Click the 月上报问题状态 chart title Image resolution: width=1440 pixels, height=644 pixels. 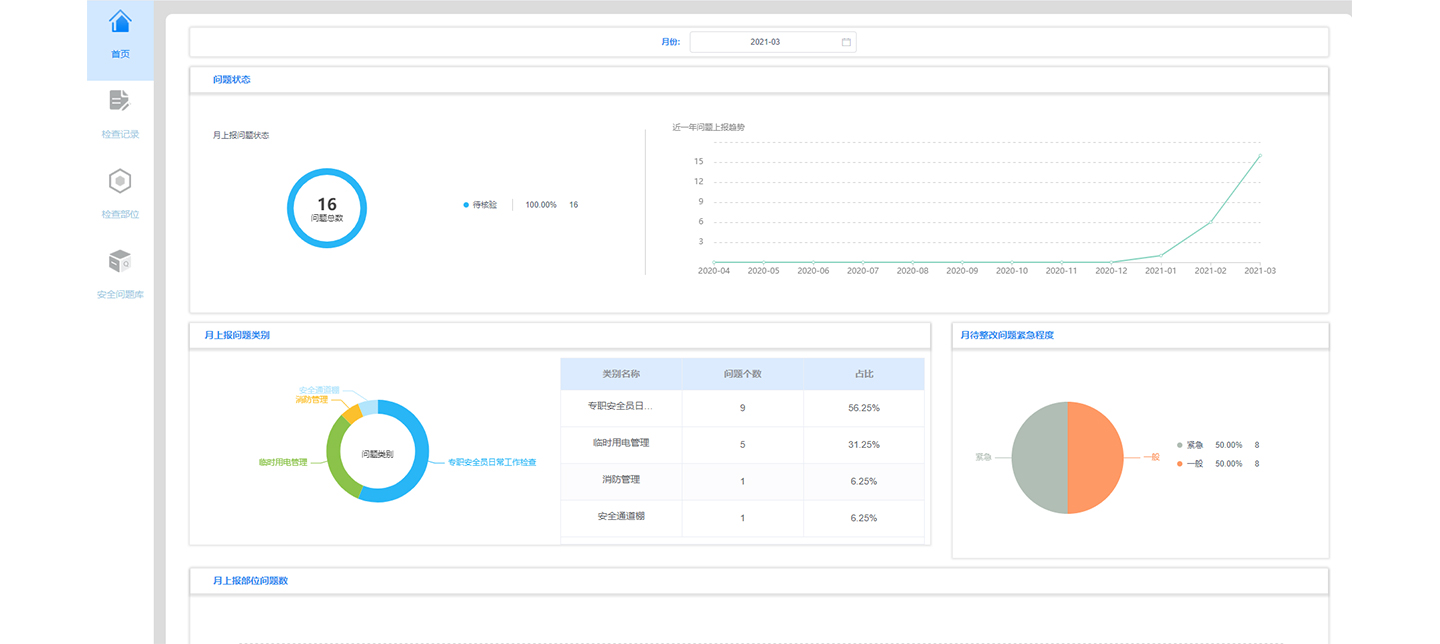pos(241,135)
